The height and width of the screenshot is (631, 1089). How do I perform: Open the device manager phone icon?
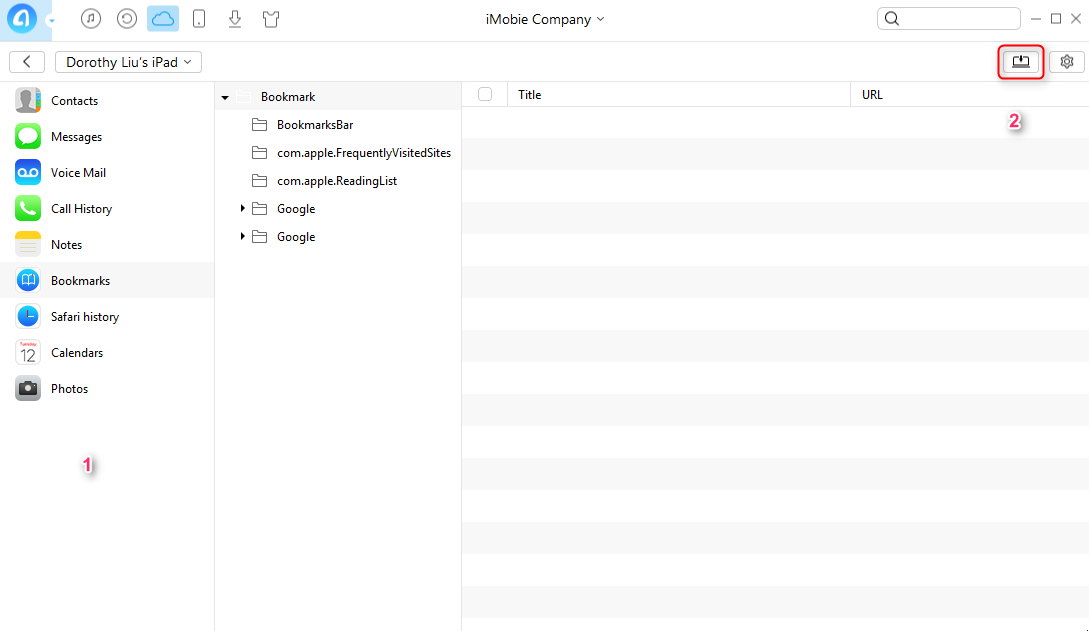199,19
